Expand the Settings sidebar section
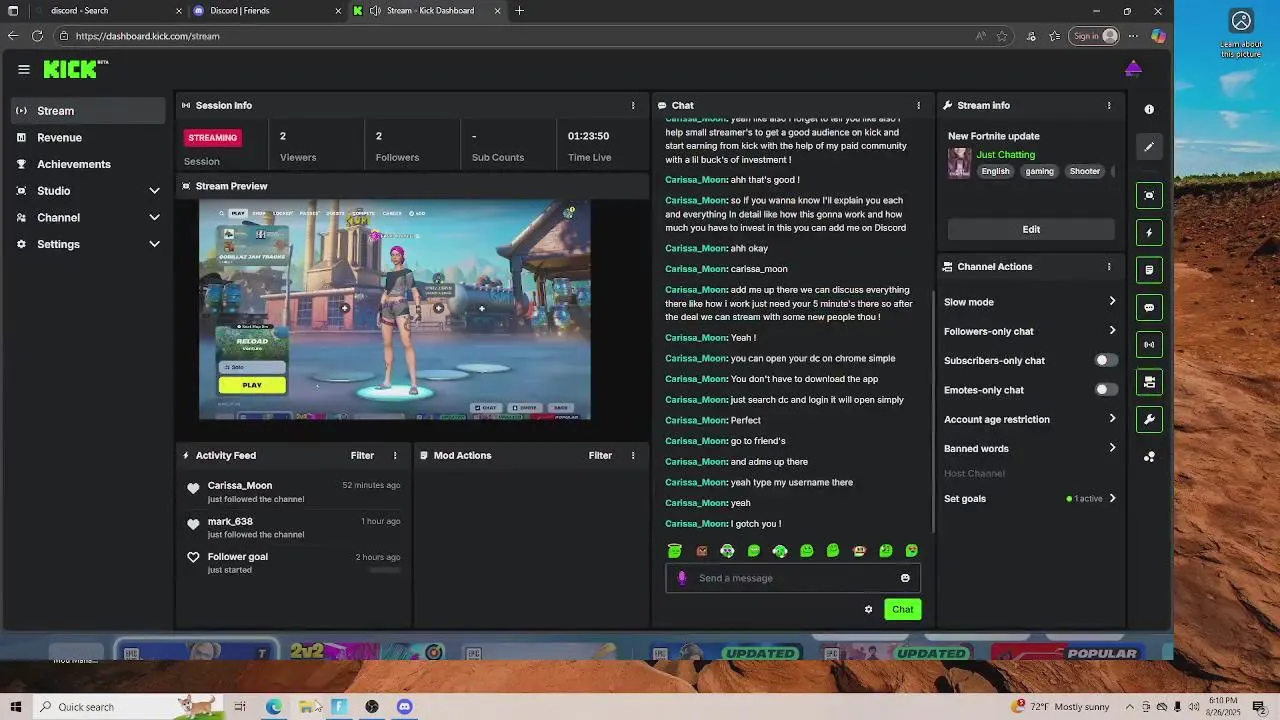The width and height of the screenshot is (1280, 720). [x=154, y=244]
